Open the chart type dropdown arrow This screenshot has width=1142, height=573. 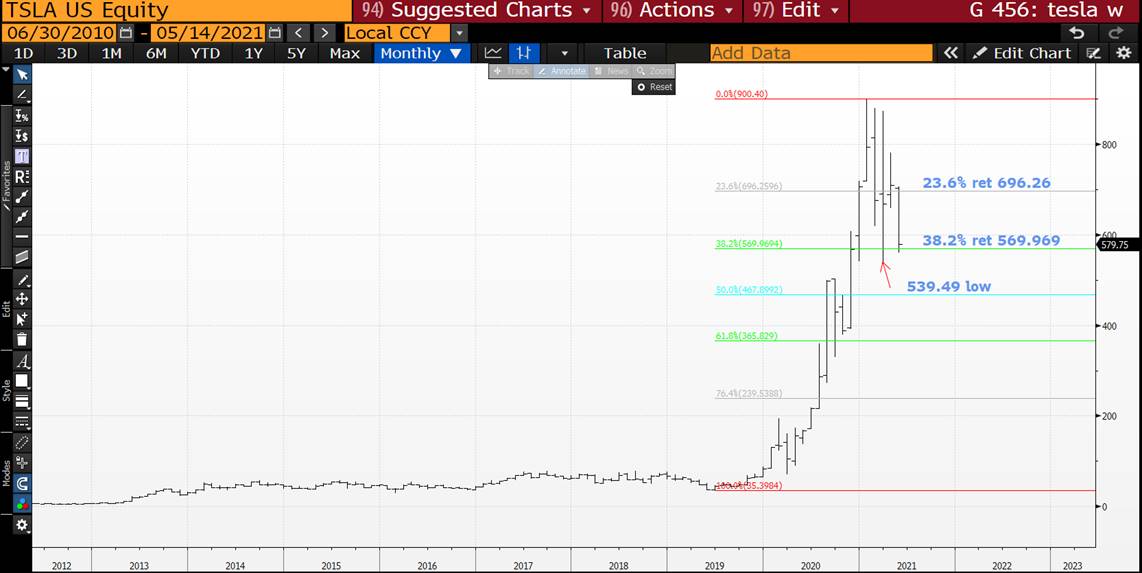tap(564, 54)
